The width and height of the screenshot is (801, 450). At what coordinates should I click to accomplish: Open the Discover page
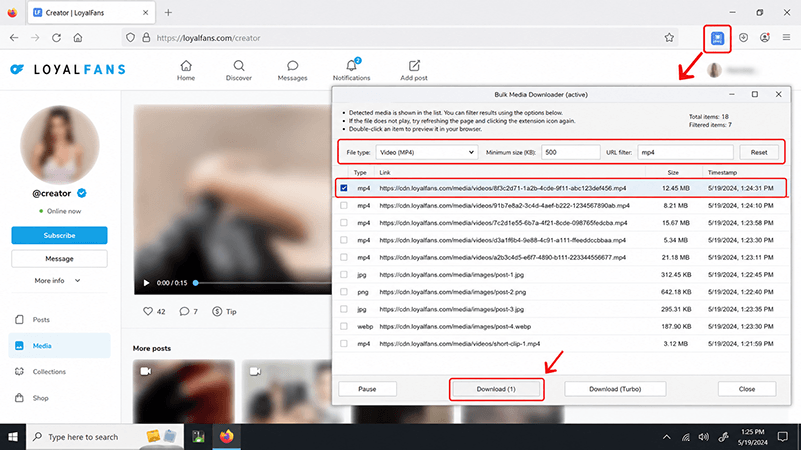(239, 70)
